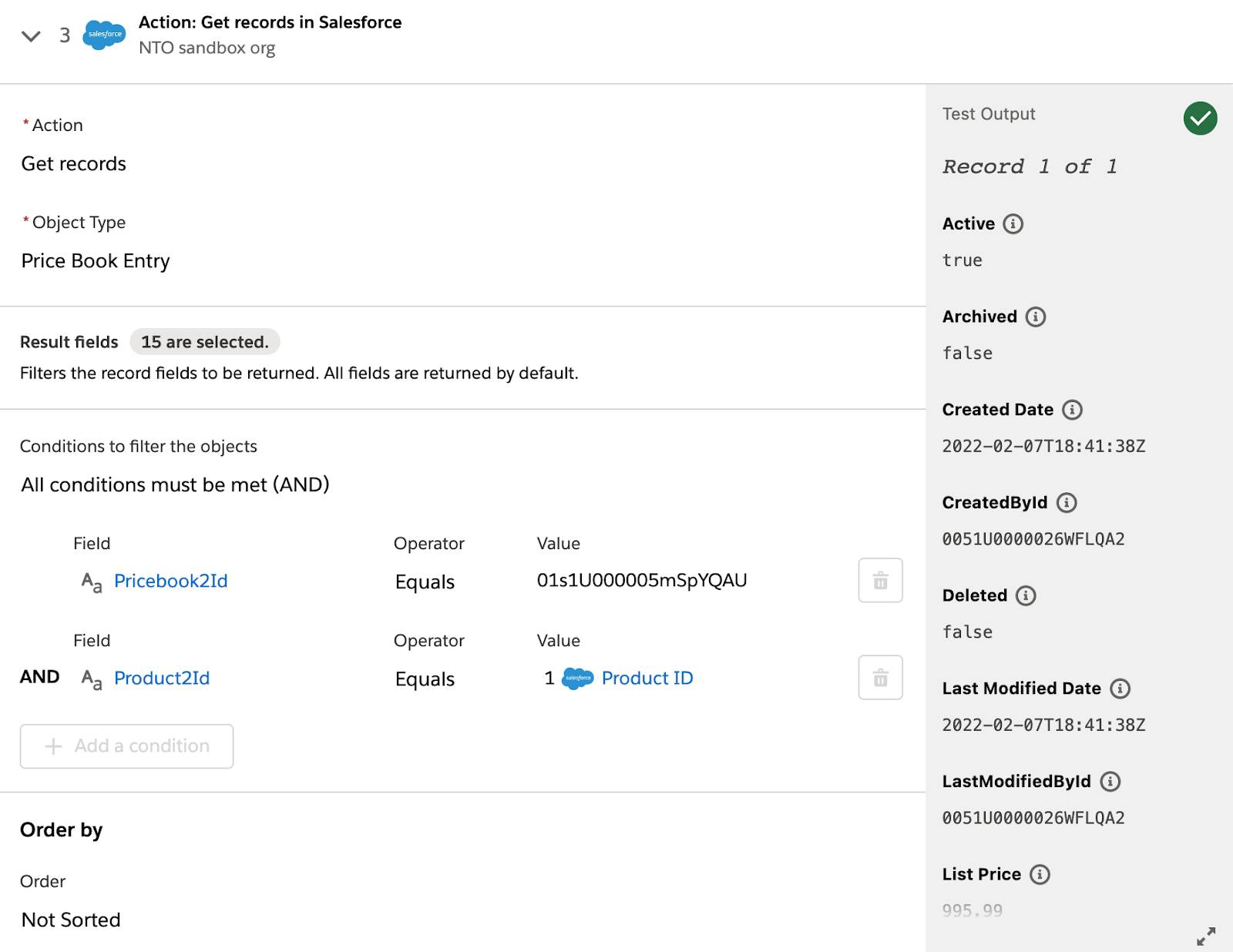Click the text-type icon beside Pricebook2Id
This screenshot has height=952, width=1233.
click(92, 582)
